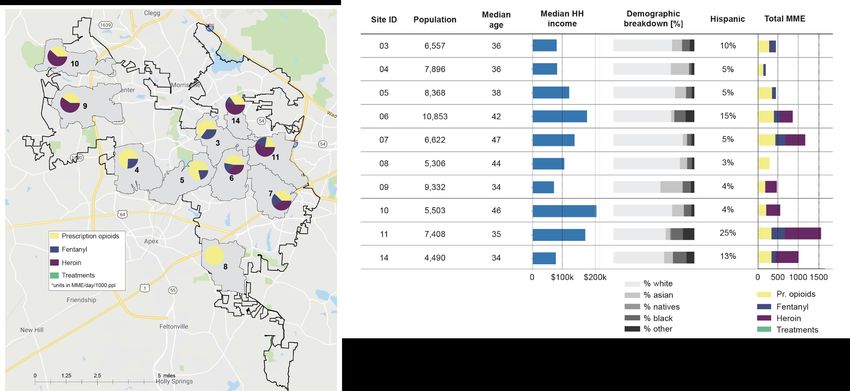Viewport: 850px width, 391px height.
Task: Click the site 5 pie chart
Action: pyautogui.click(x=198, y=170)
